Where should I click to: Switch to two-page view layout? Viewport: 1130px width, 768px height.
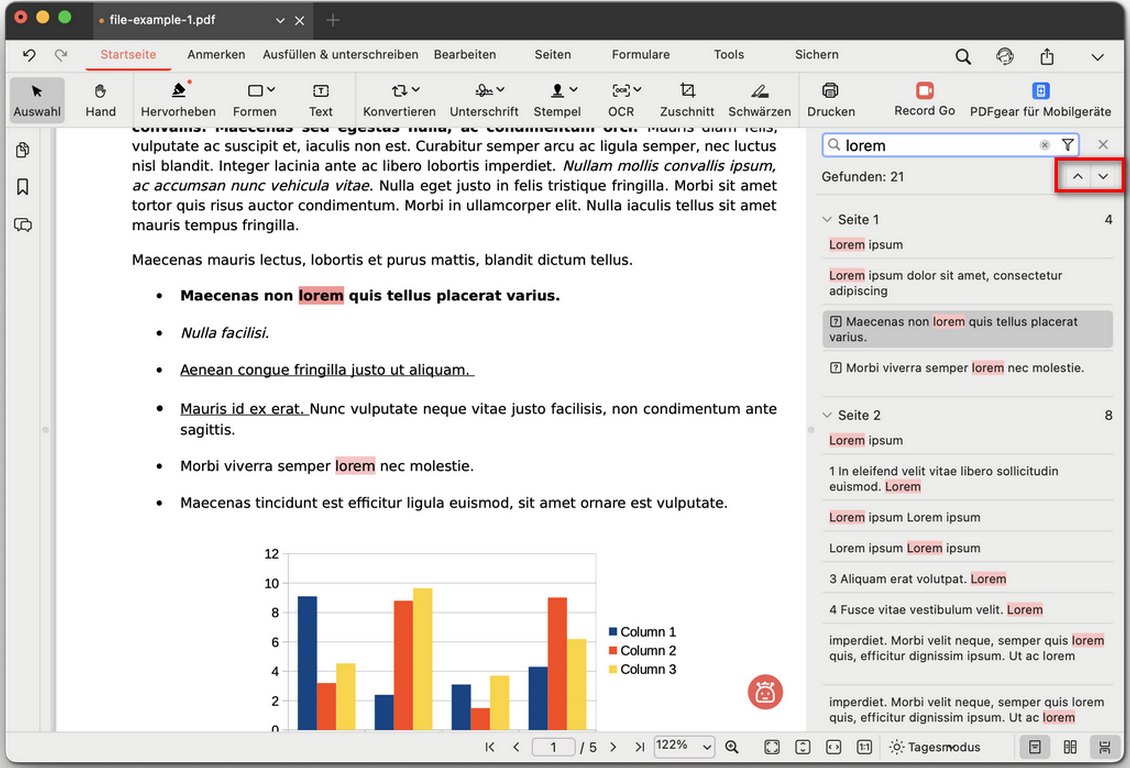click(1070, 747)
